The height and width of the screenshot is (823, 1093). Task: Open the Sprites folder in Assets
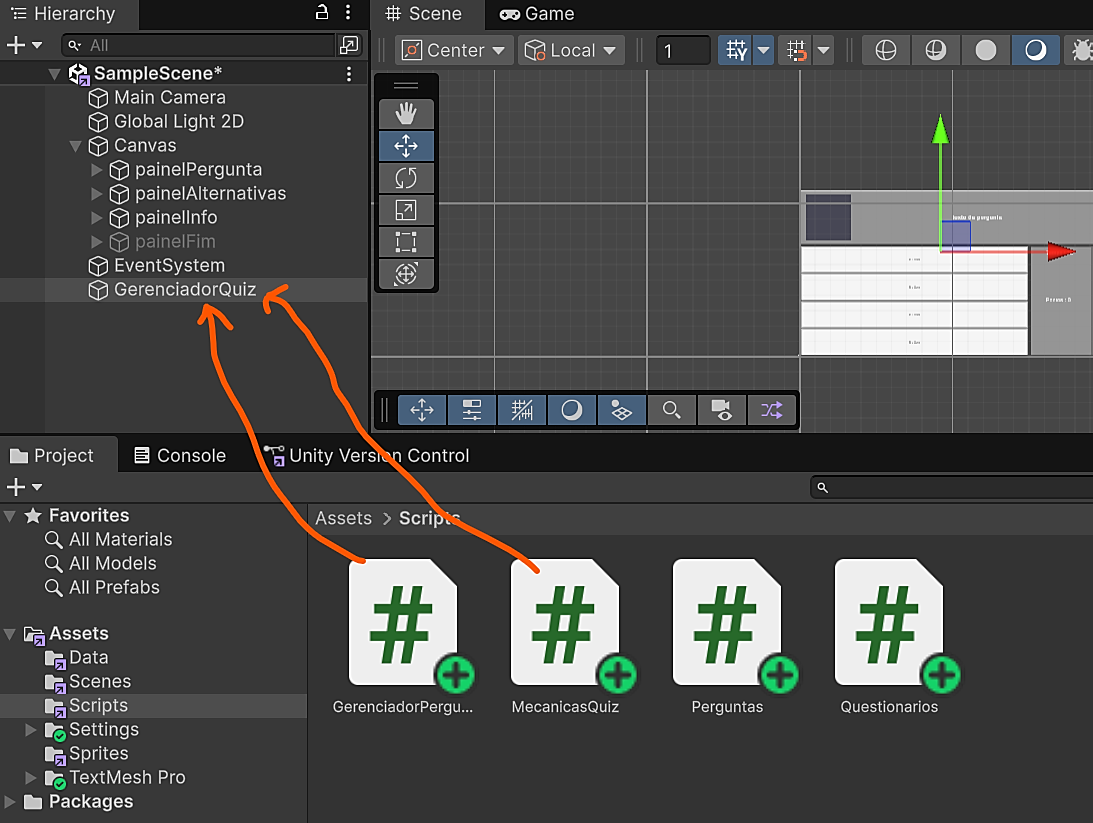(98, 754)
